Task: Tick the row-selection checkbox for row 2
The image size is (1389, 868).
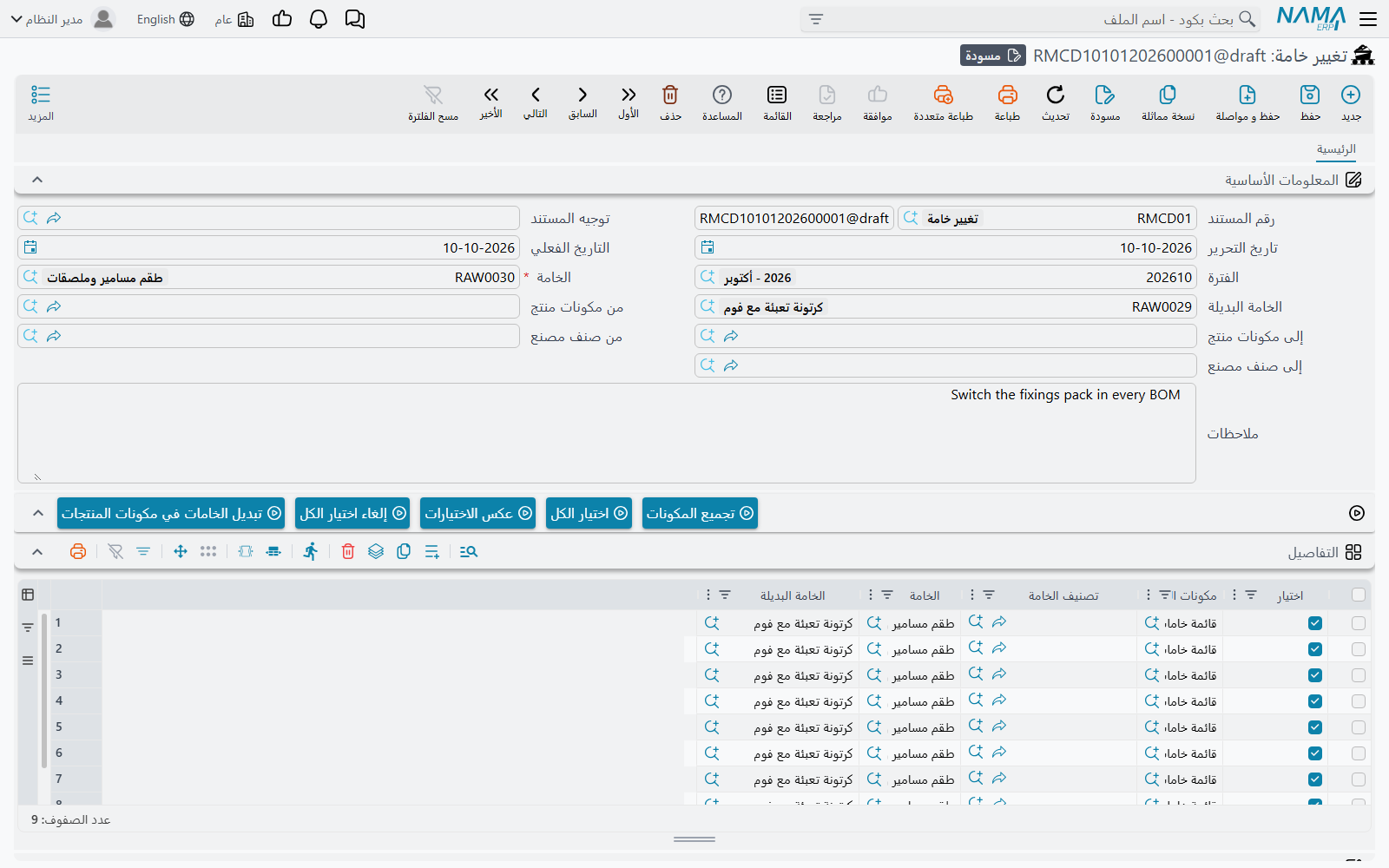Action: pyautogui.click(x=1359, y=649)
